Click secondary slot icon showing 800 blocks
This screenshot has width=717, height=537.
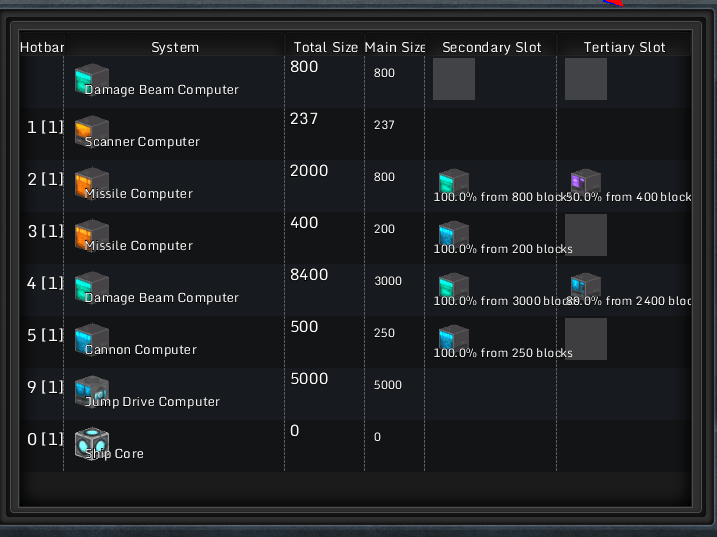[x=454, y=183]
